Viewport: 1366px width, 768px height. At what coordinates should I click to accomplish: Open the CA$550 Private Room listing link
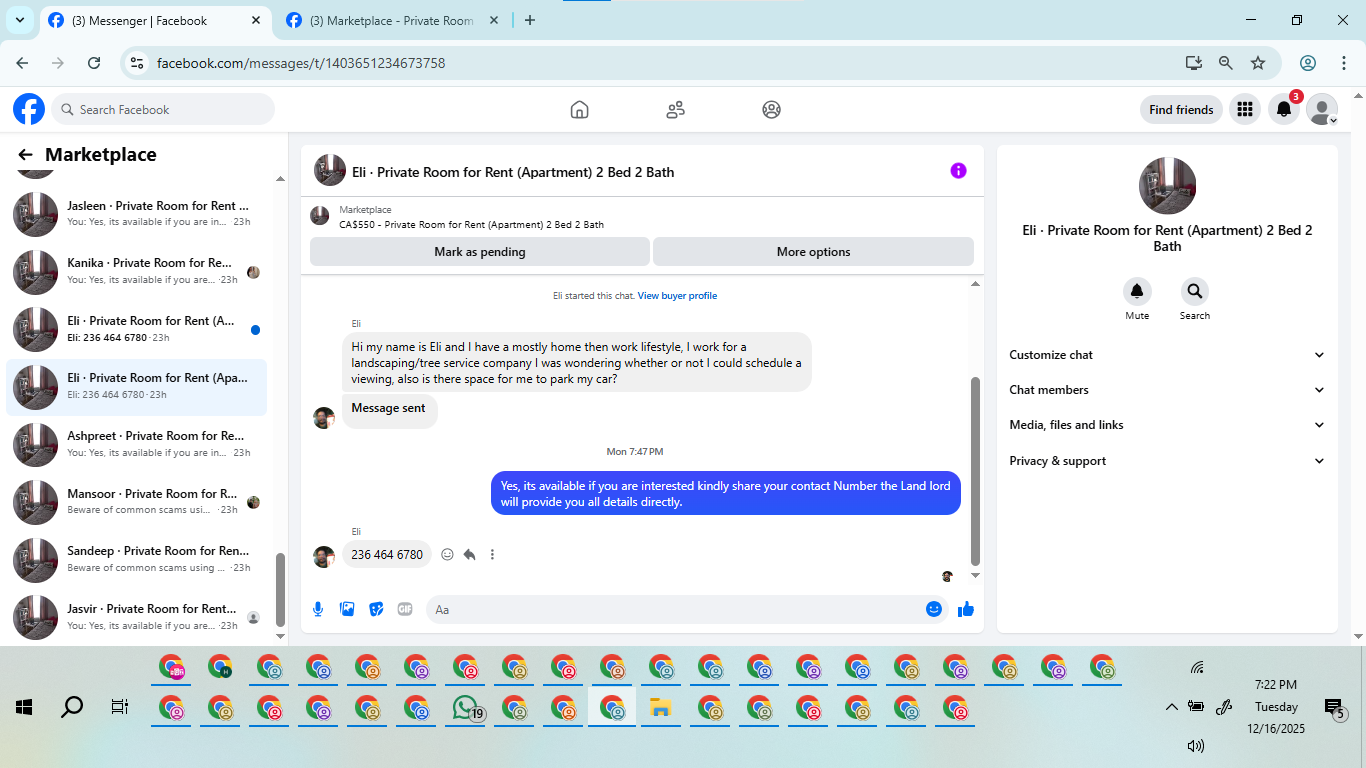click(471, 225)
